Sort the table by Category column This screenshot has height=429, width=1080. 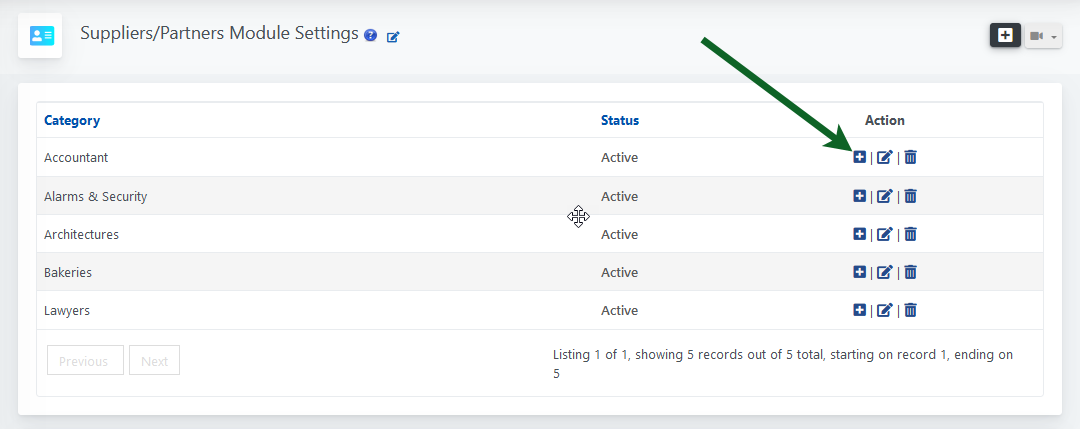pos(72,120)
